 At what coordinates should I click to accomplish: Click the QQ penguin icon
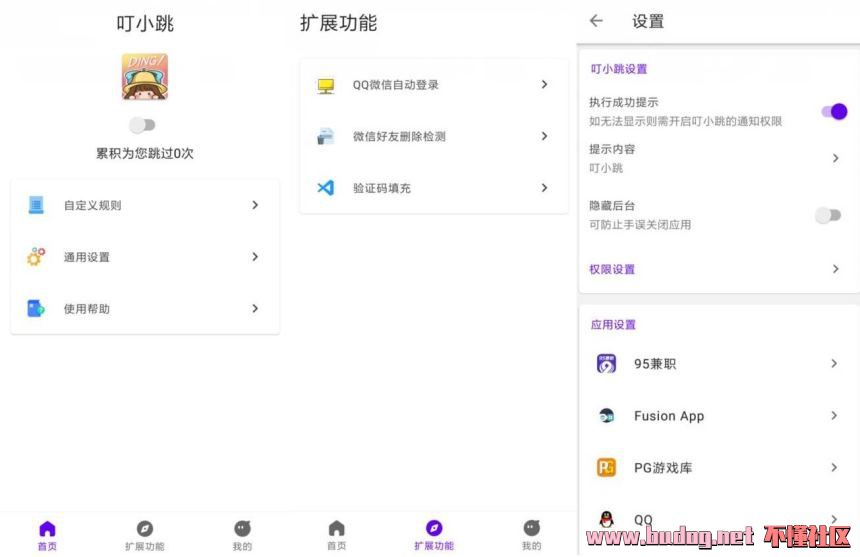[x=606, y=519]
